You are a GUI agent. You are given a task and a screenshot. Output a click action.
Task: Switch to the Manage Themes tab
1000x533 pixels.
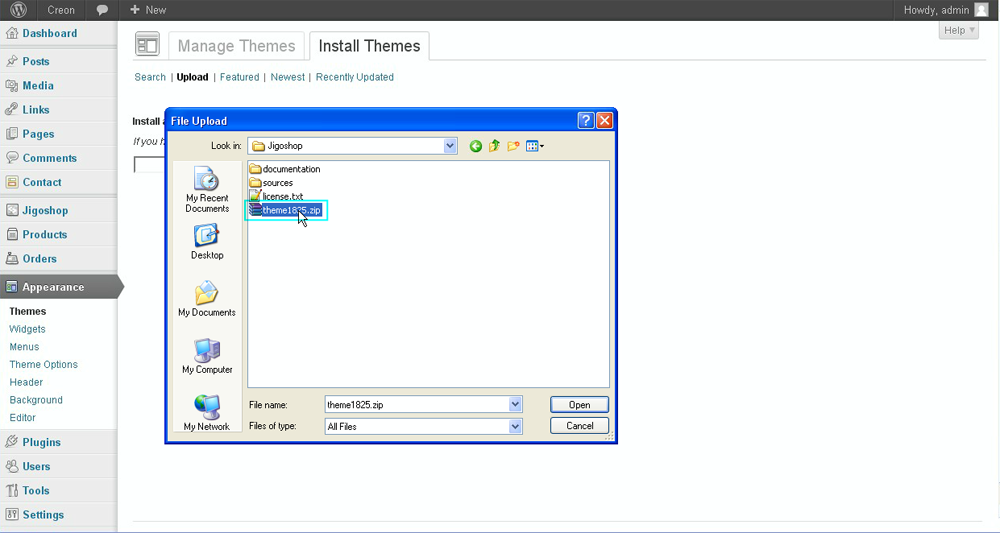236,46
